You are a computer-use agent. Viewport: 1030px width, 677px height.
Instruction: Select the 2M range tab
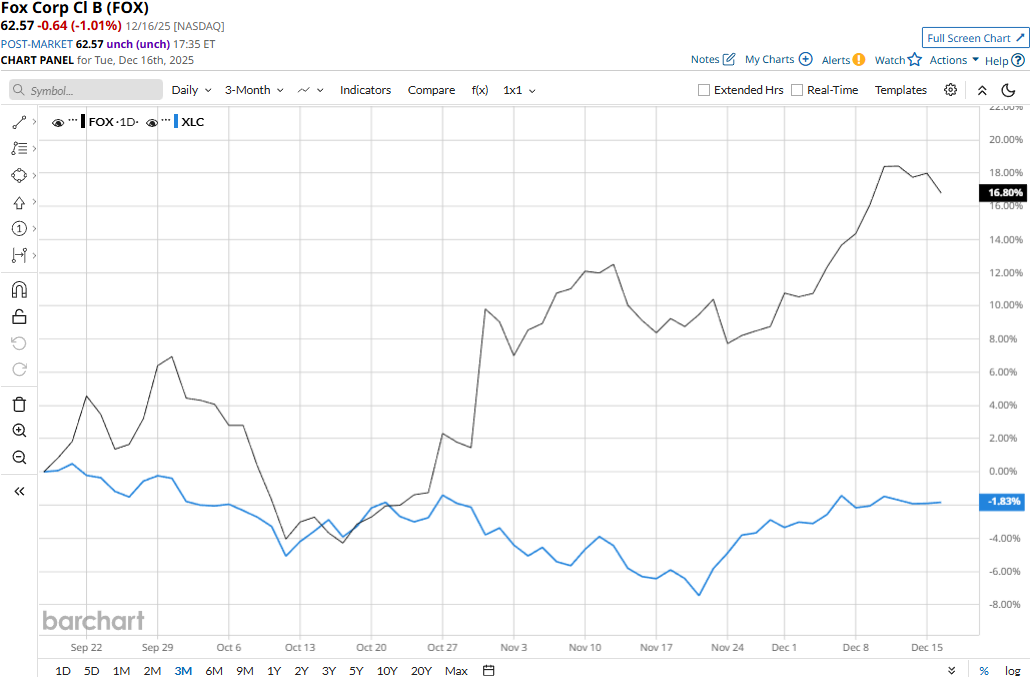(152, 670)
